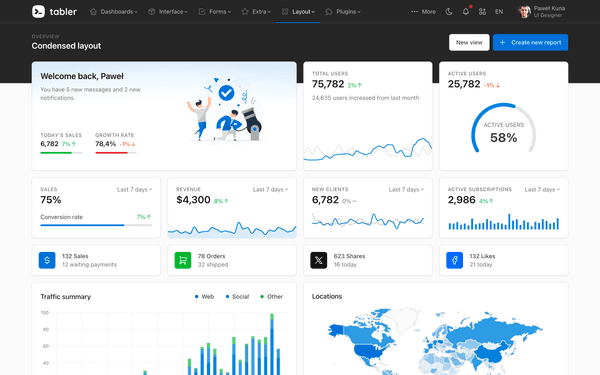The width and height of the screenshot is (600, 375).
Task: Toggle dark mode moon icon
Action: (x=449, y=12)
